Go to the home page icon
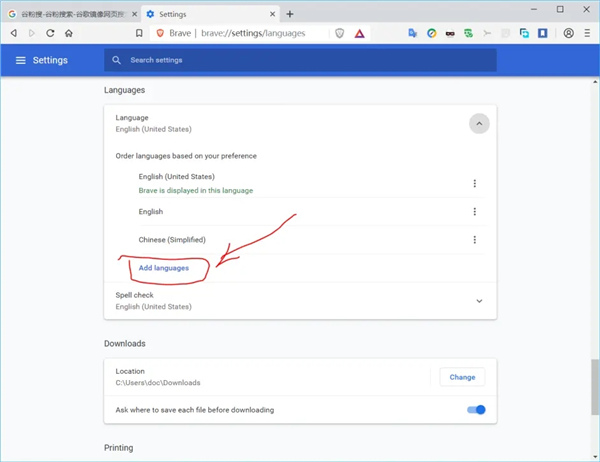Screen dimensions: 600x462 coord(69,33)
